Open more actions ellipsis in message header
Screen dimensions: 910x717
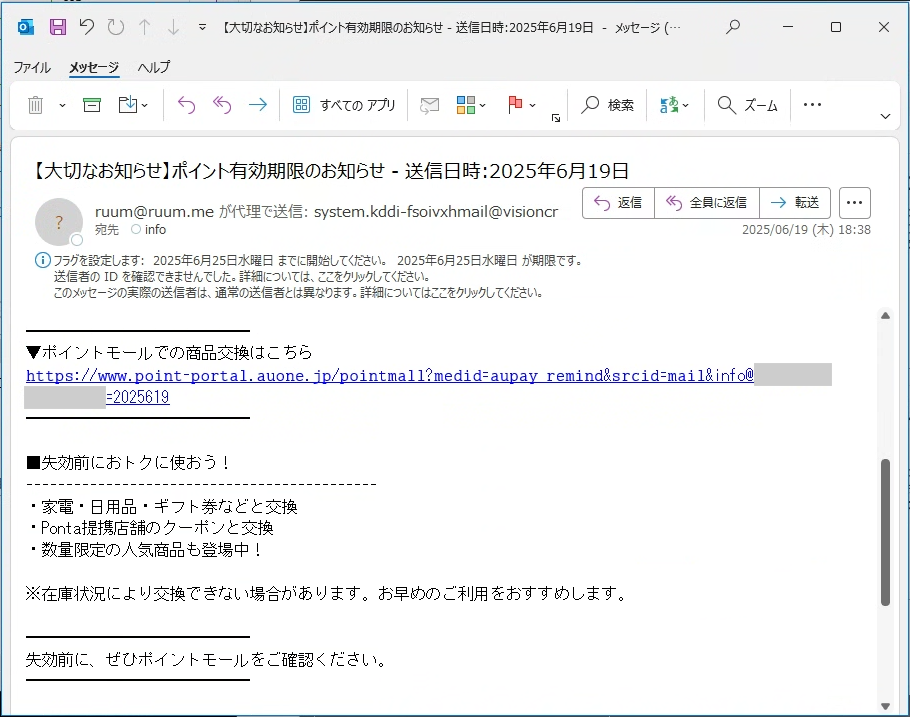[x=854, y=203]
